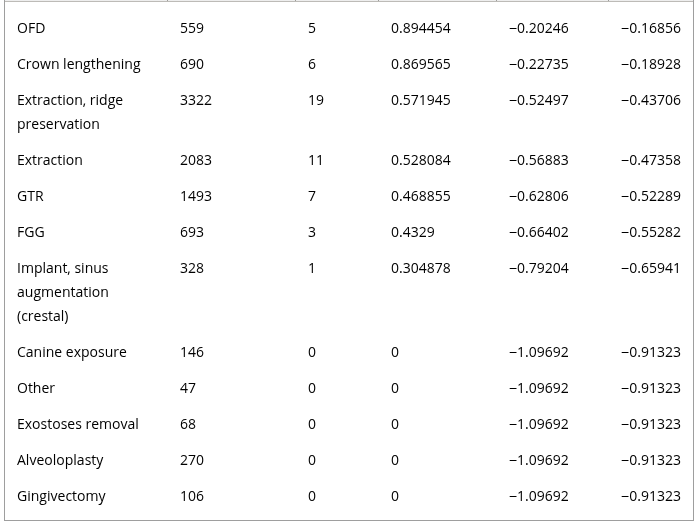The width and height of the screenshot is (695, 525).
Task: Select value −0.79204 in Implant row
Action: [x=539, y=268]
